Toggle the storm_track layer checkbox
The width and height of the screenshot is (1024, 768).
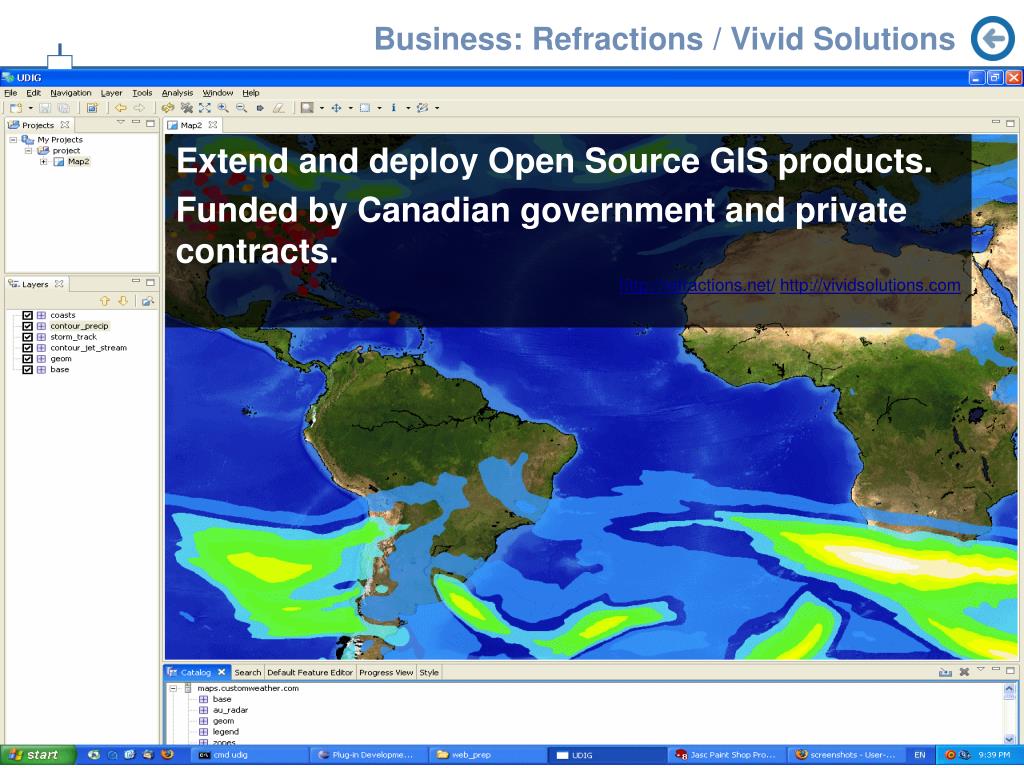pyautogui.click(x=27, y=337)
